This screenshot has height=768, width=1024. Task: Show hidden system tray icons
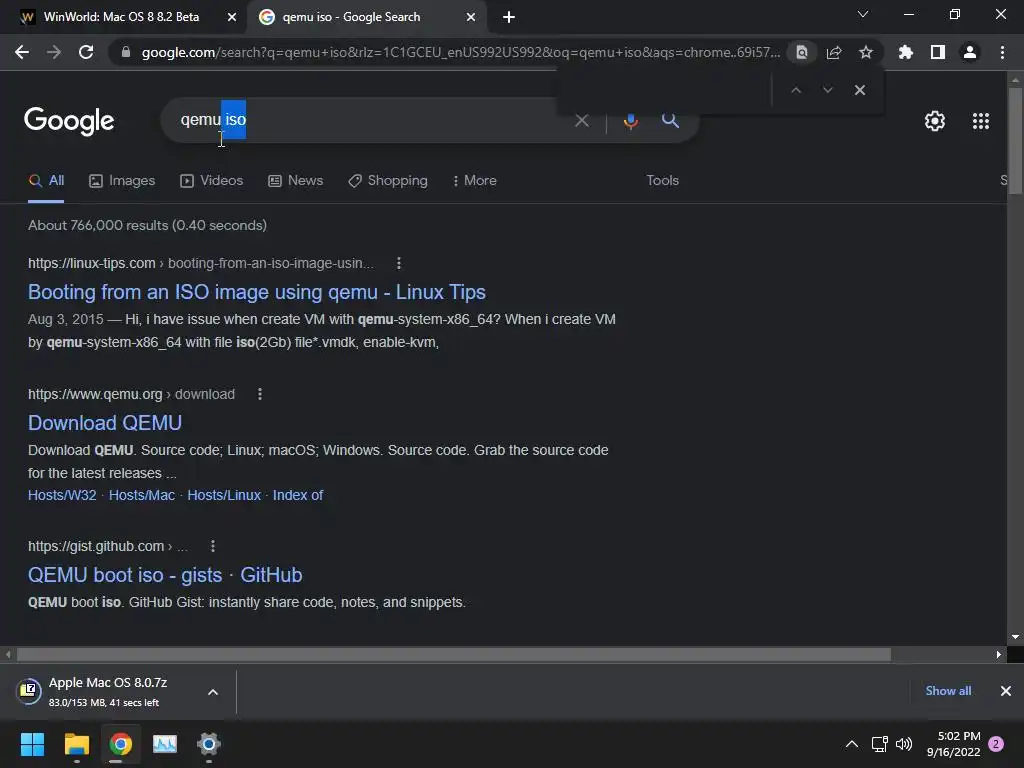click(852, 744)
